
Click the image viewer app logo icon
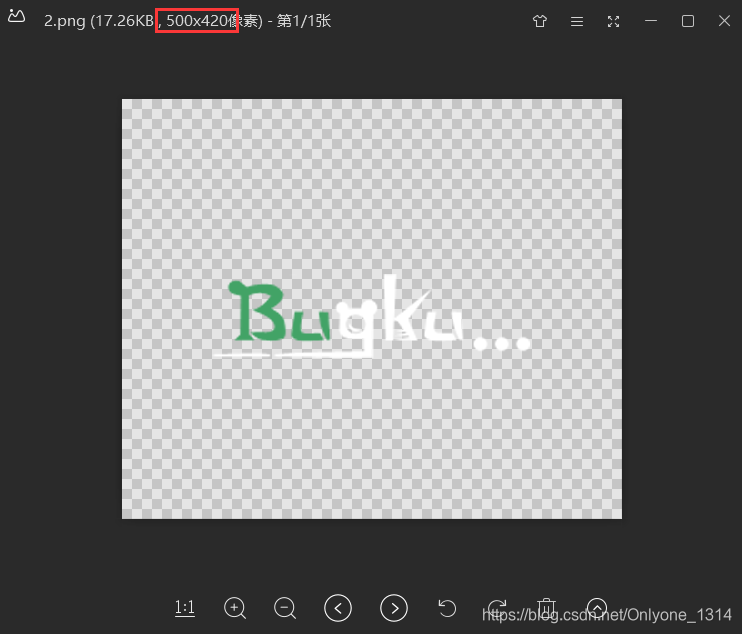tap(17, 17)
